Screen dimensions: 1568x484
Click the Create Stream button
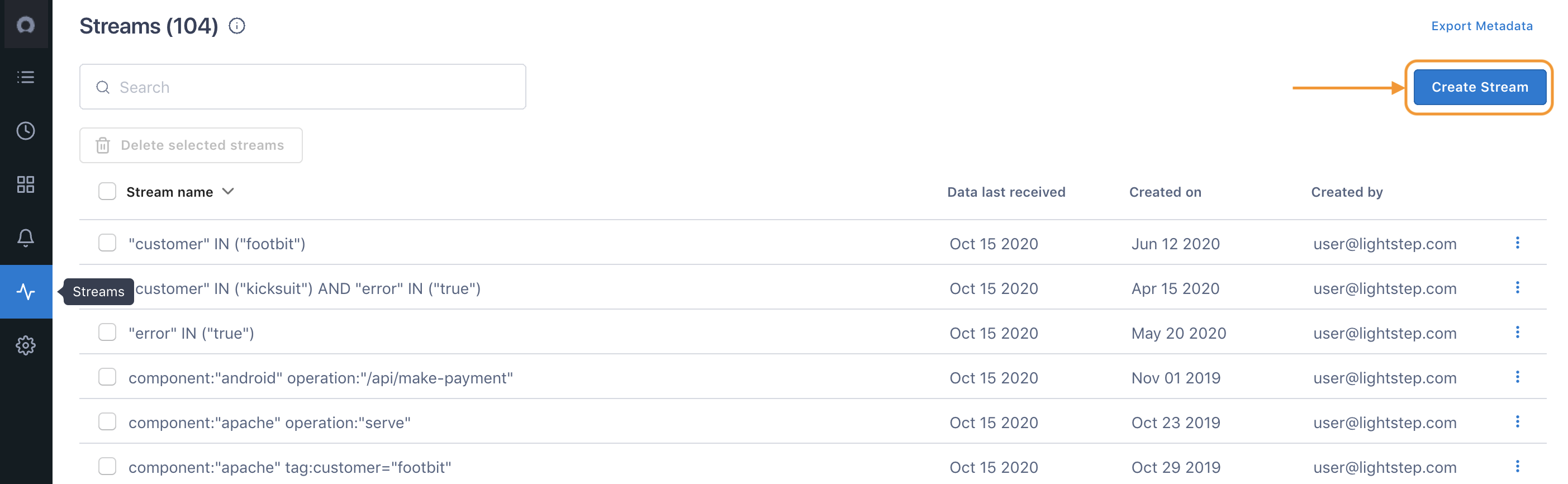point(1479,87)
